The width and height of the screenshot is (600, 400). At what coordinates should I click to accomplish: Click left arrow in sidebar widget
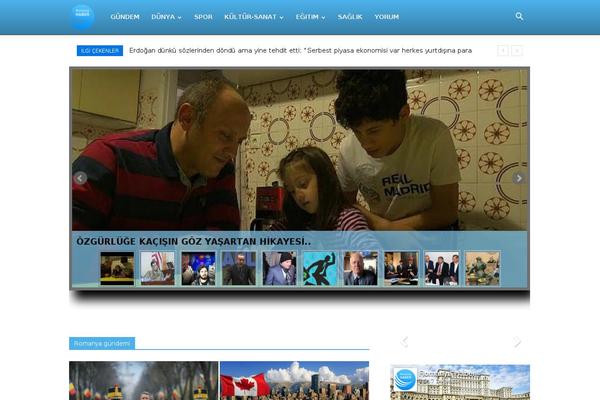[403, 342]
